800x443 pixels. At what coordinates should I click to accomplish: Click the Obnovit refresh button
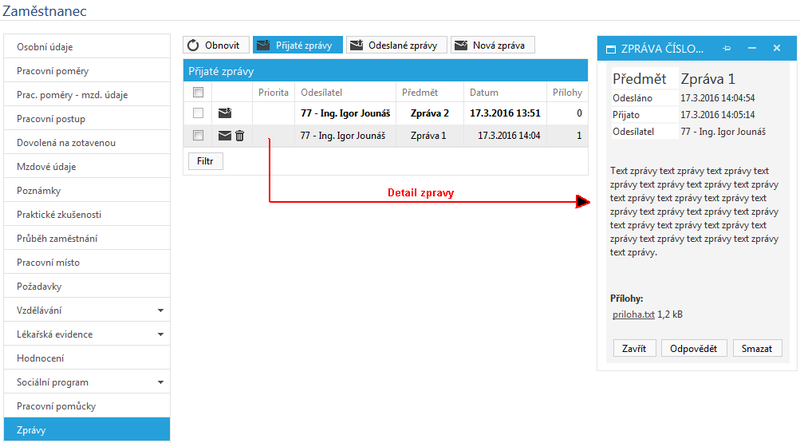[x=216, y=45]
